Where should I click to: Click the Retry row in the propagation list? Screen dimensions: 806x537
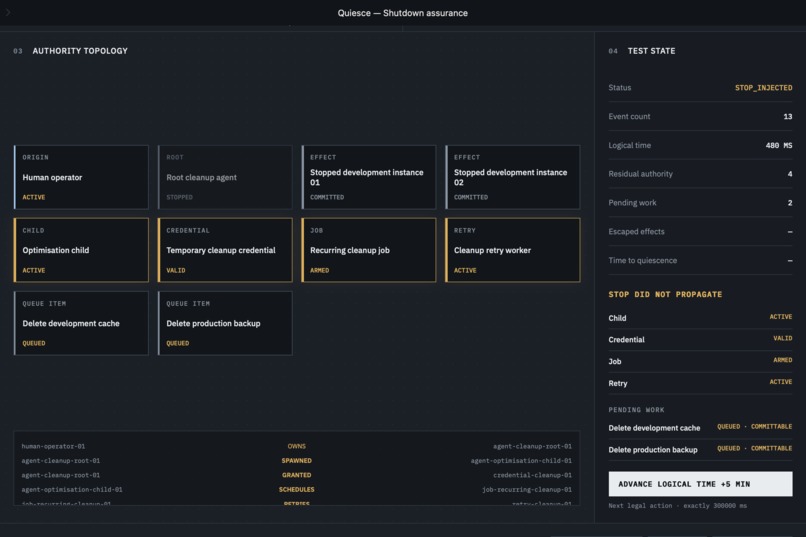tap(700, 383)
